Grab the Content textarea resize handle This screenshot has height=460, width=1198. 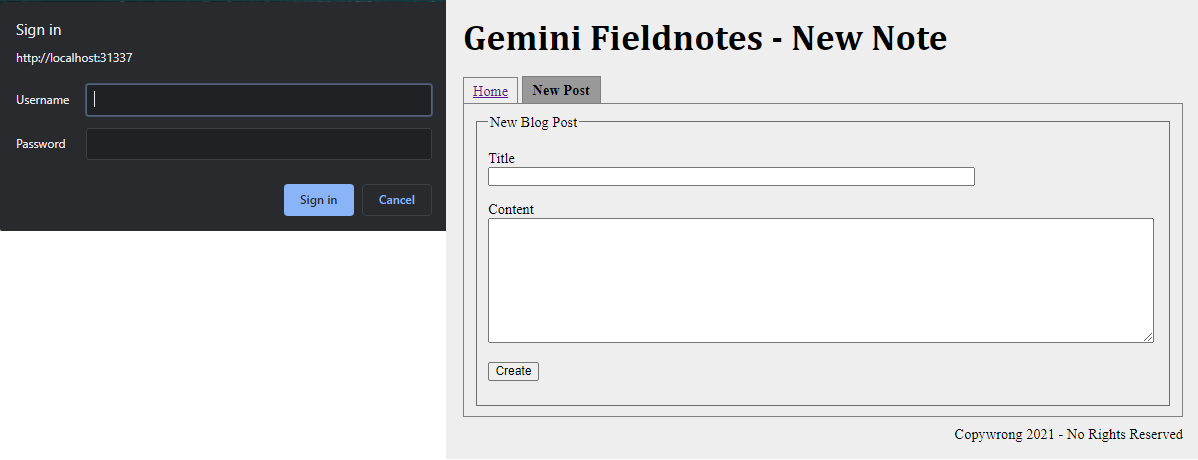(x=1149, y=338)
